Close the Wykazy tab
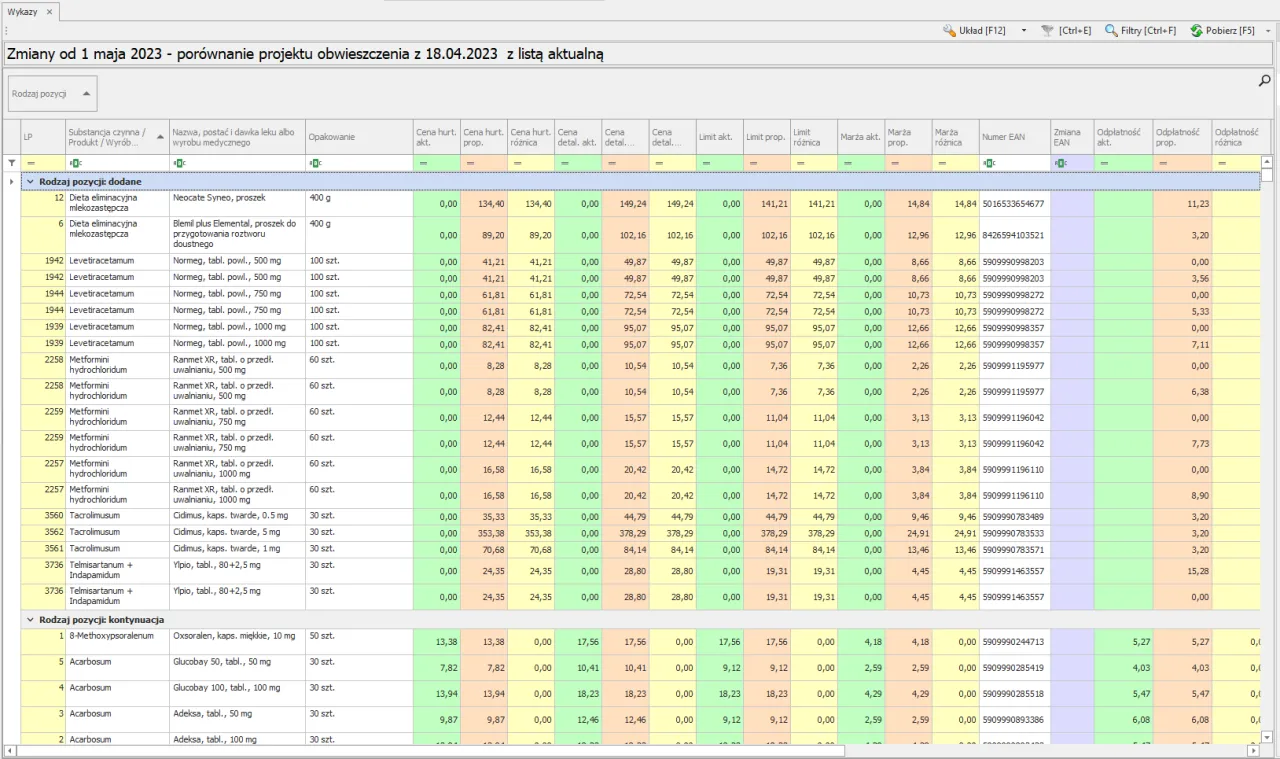1280x759 pixels. click(x=49, y=11)
